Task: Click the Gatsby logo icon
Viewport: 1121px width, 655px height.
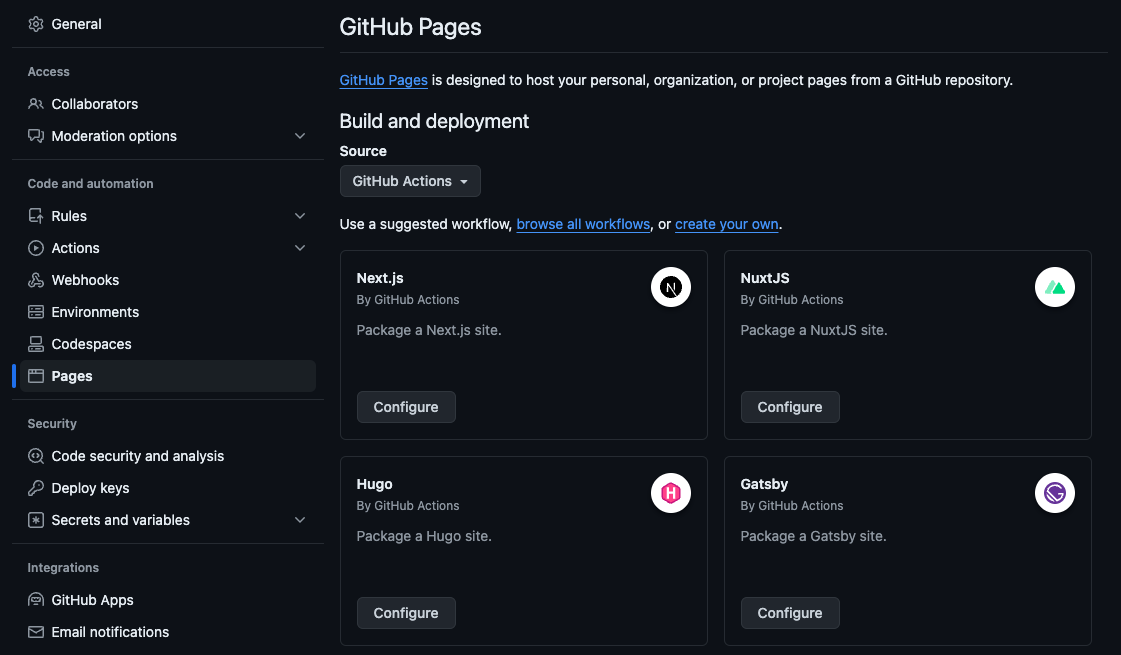Action: coord(1055,493)
